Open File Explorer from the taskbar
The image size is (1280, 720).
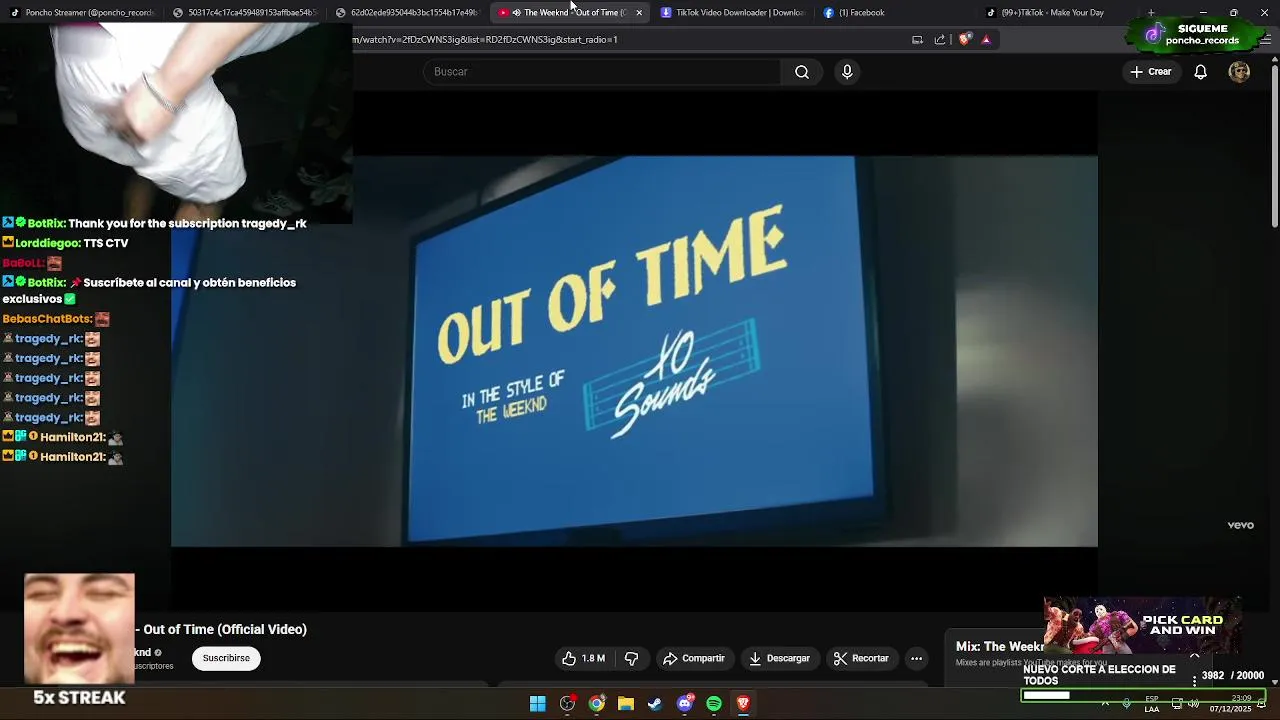point(626,704)
